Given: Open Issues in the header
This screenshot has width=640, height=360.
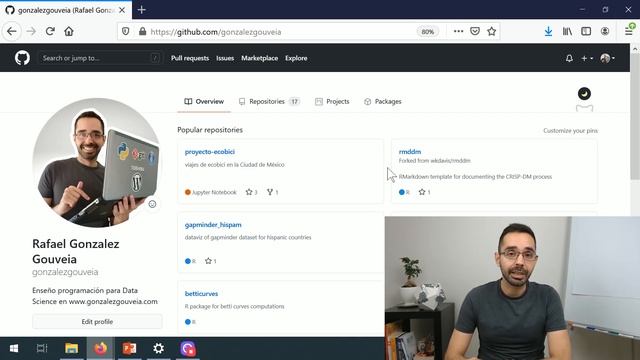Looking at the screenshot, I should pos(225,58).
